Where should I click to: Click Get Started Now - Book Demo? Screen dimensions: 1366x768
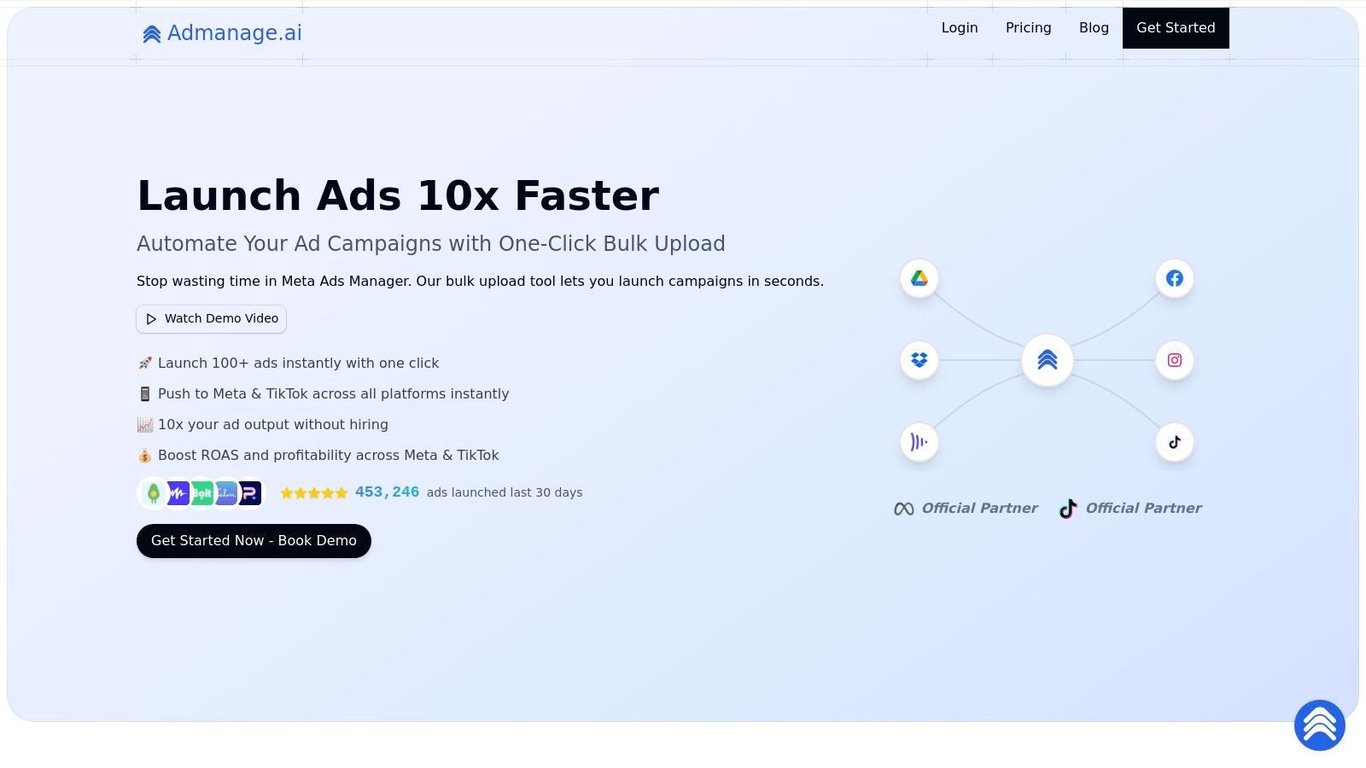[254, 541]
